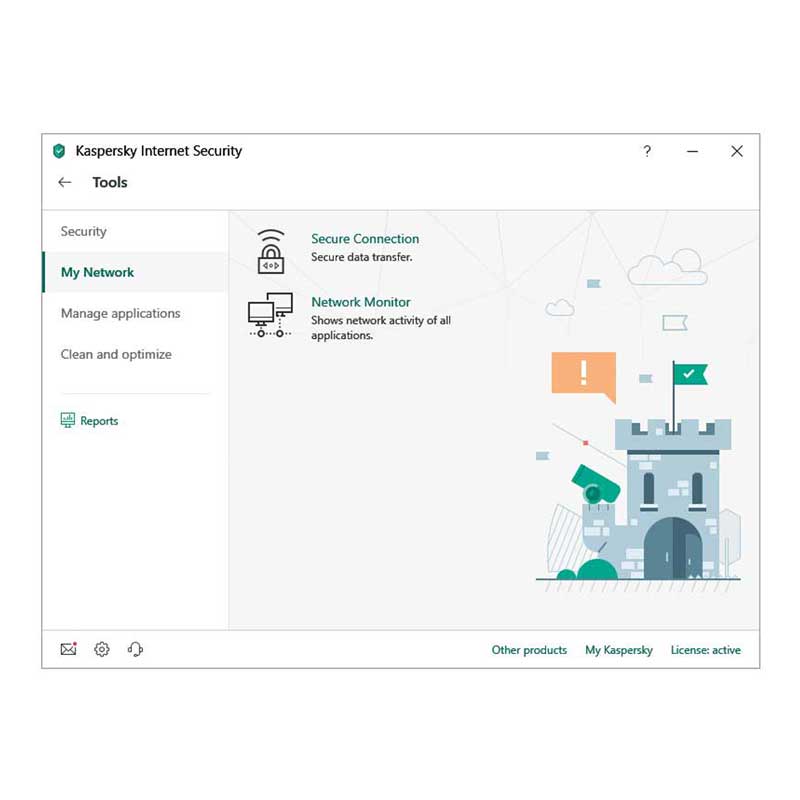Open support headset icon
Viewport: 800px width, 800px height.
coord(135,649)
